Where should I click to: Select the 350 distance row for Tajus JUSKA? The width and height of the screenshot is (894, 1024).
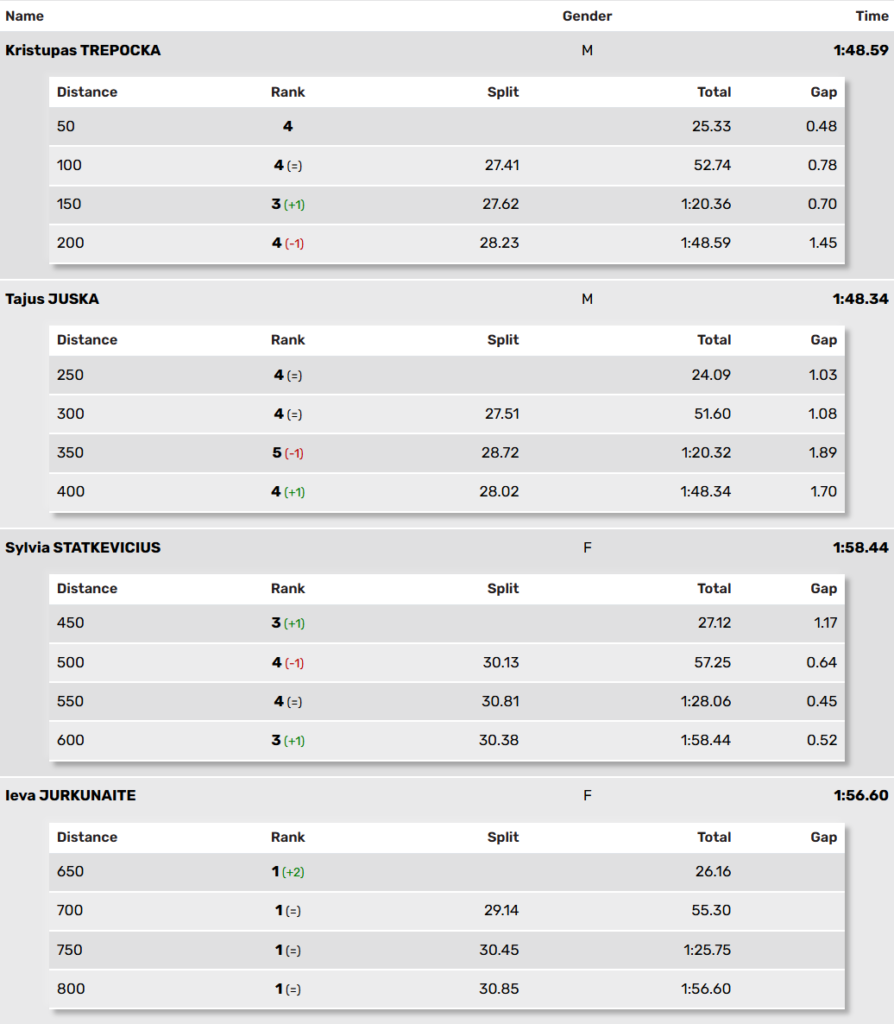(447, 453)
